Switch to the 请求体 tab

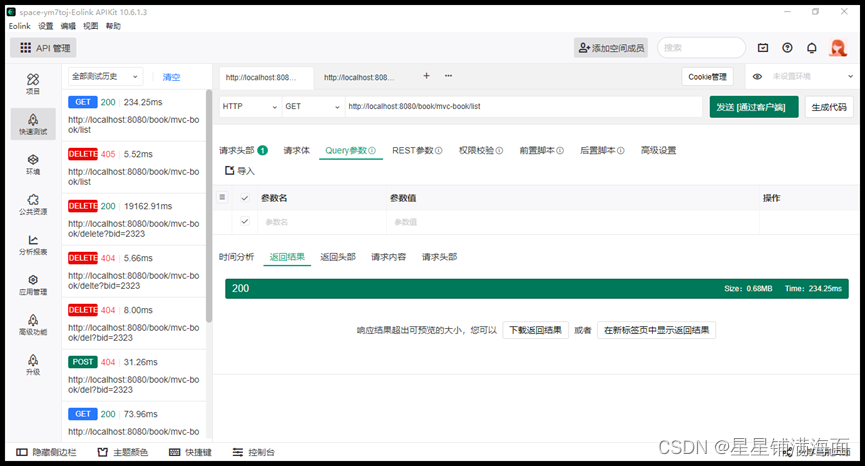click(297, 151)
